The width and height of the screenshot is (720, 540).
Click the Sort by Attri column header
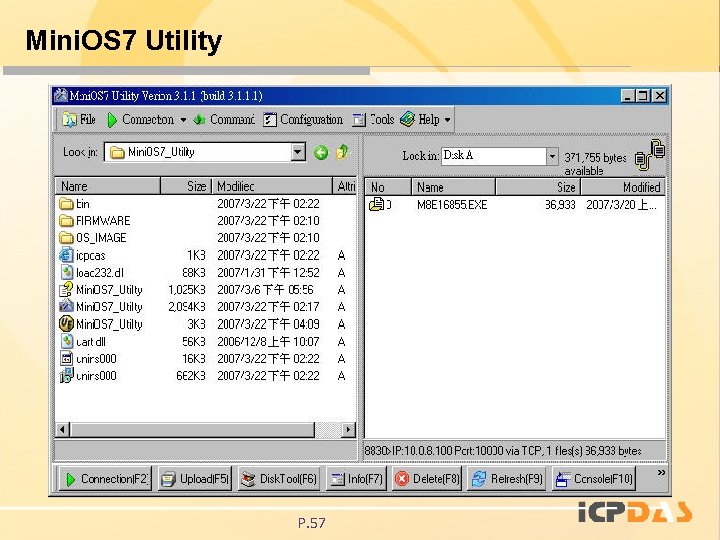click(344, 186)
